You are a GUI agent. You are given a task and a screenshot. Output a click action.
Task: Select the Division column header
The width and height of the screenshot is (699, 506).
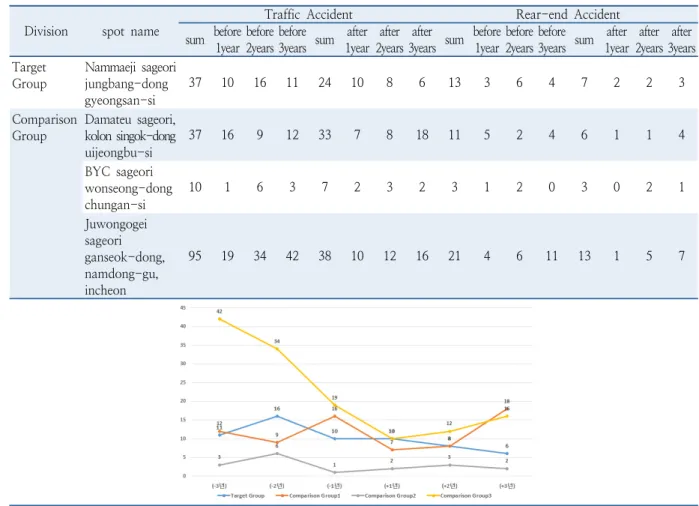point(46,31)
